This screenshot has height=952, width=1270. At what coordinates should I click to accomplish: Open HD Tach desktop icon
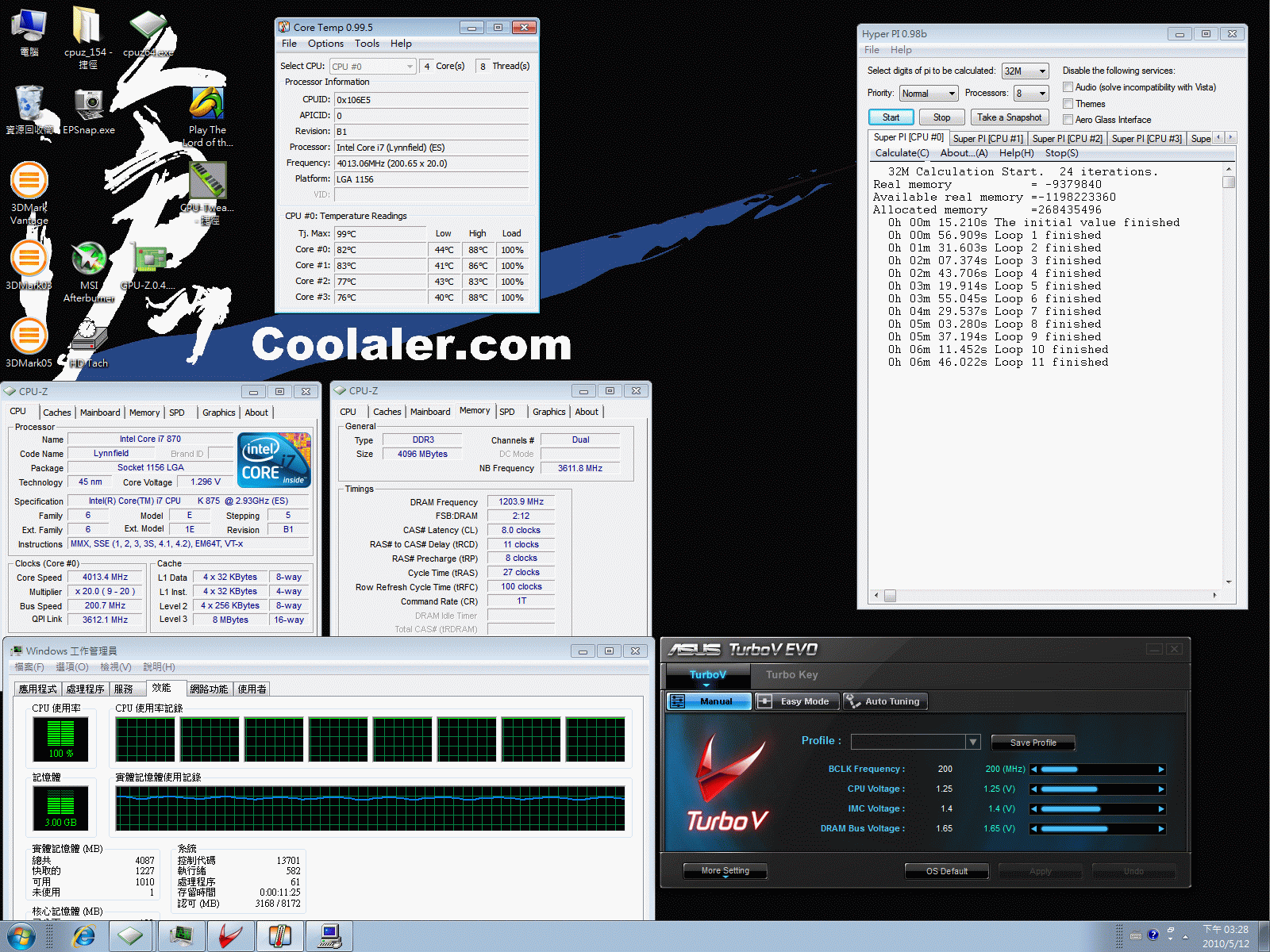(89, 343)
